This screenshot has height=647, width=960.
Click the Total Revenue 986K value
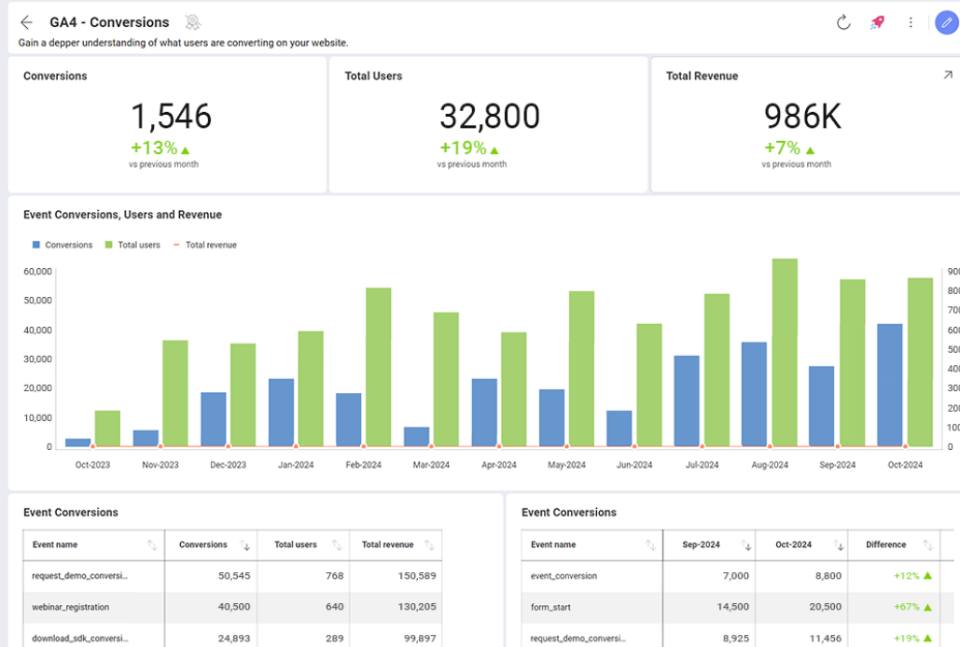click(803, 116)
